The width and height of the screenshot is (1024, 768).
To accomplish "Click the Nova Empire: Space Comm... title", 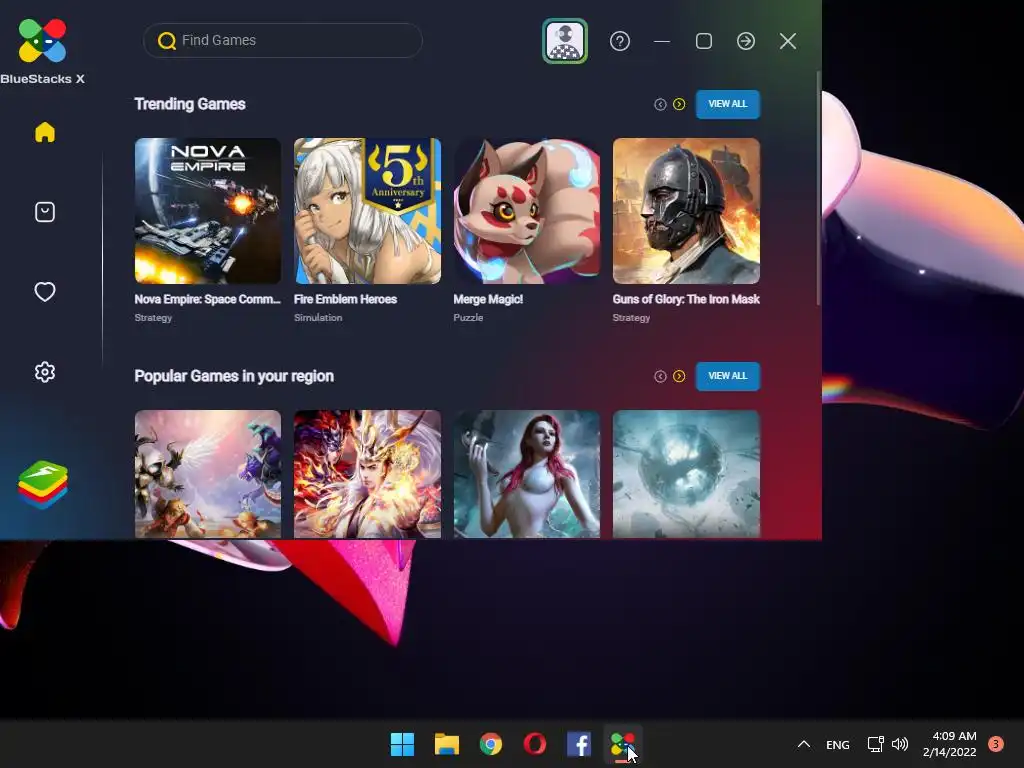I will 208,299.
